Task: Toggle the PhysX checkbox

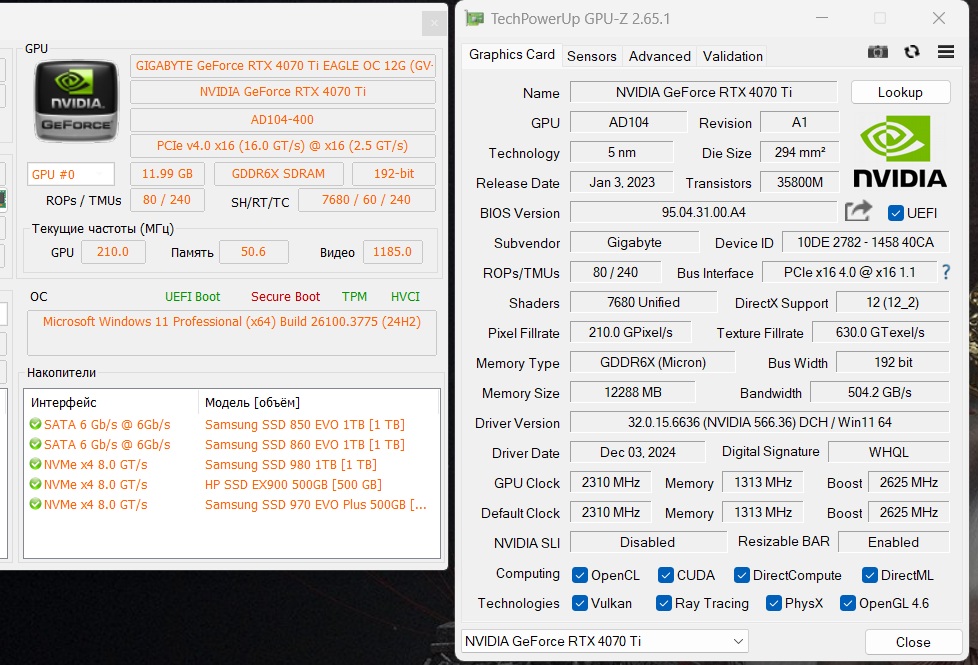Action: click(773, 603)
